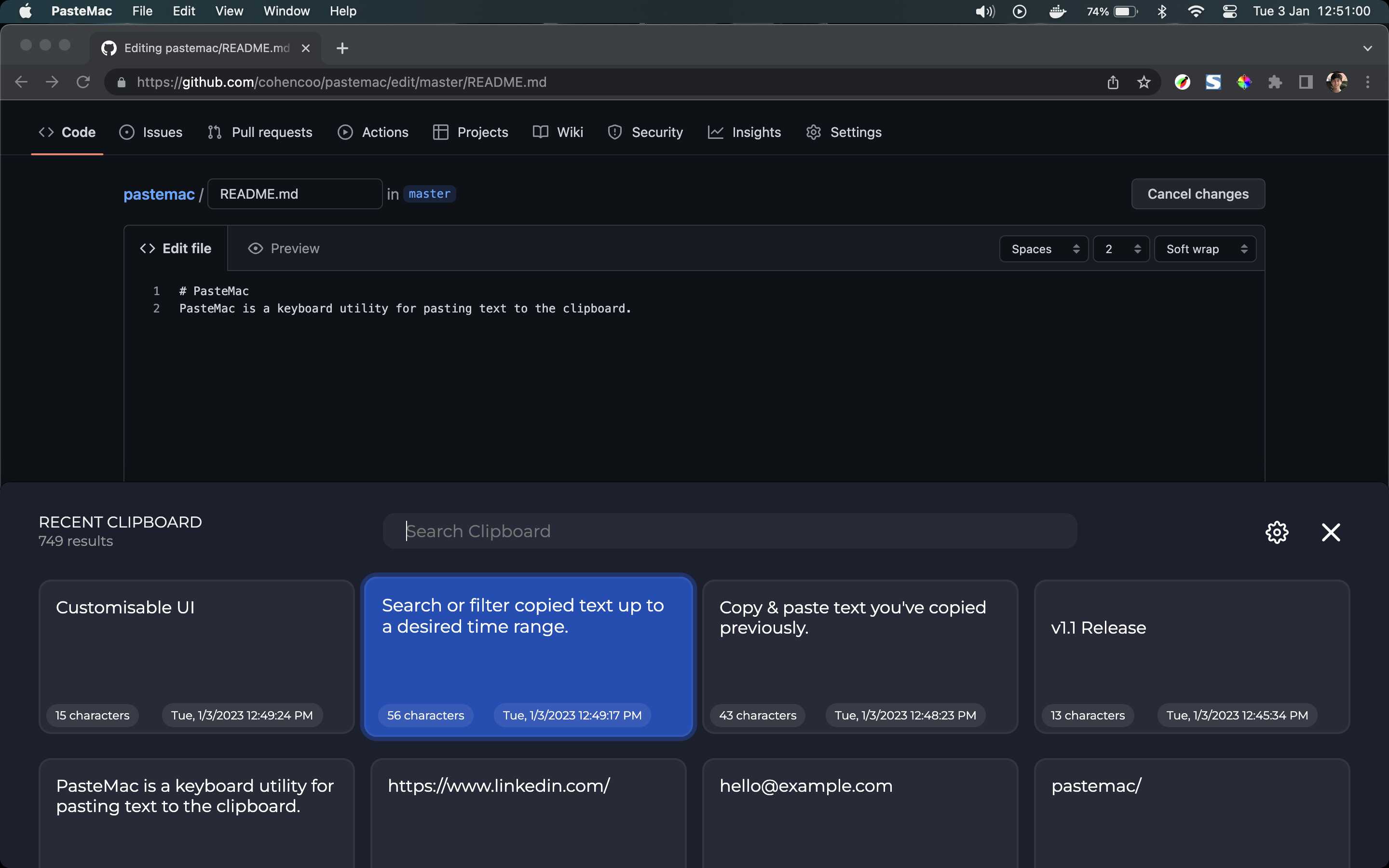Click the share page icon
The width and height of the screenshot is (1389, 868).
(1113, 82)
